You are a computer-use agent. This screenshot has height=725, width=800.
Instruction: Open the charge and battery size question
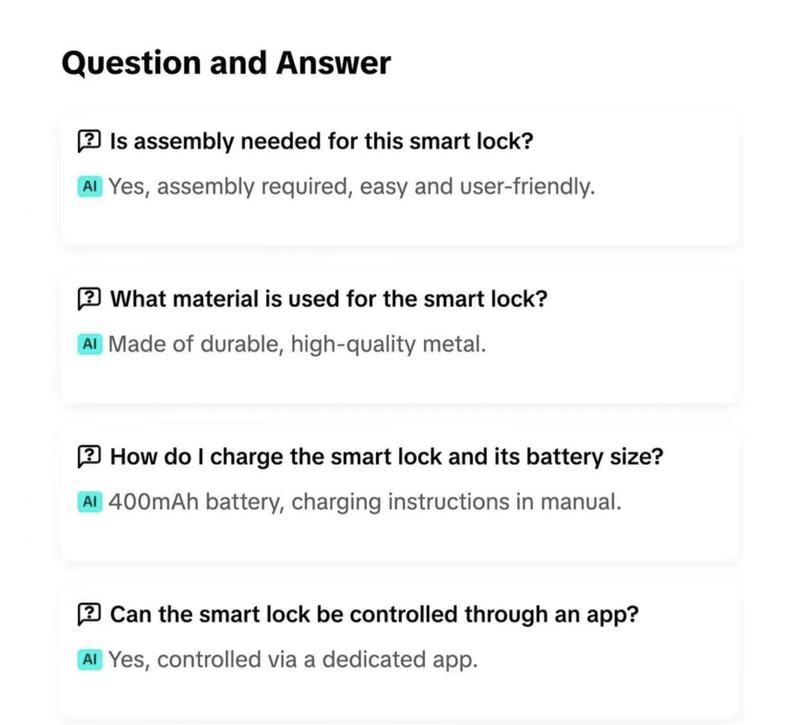tap(386, 457)
